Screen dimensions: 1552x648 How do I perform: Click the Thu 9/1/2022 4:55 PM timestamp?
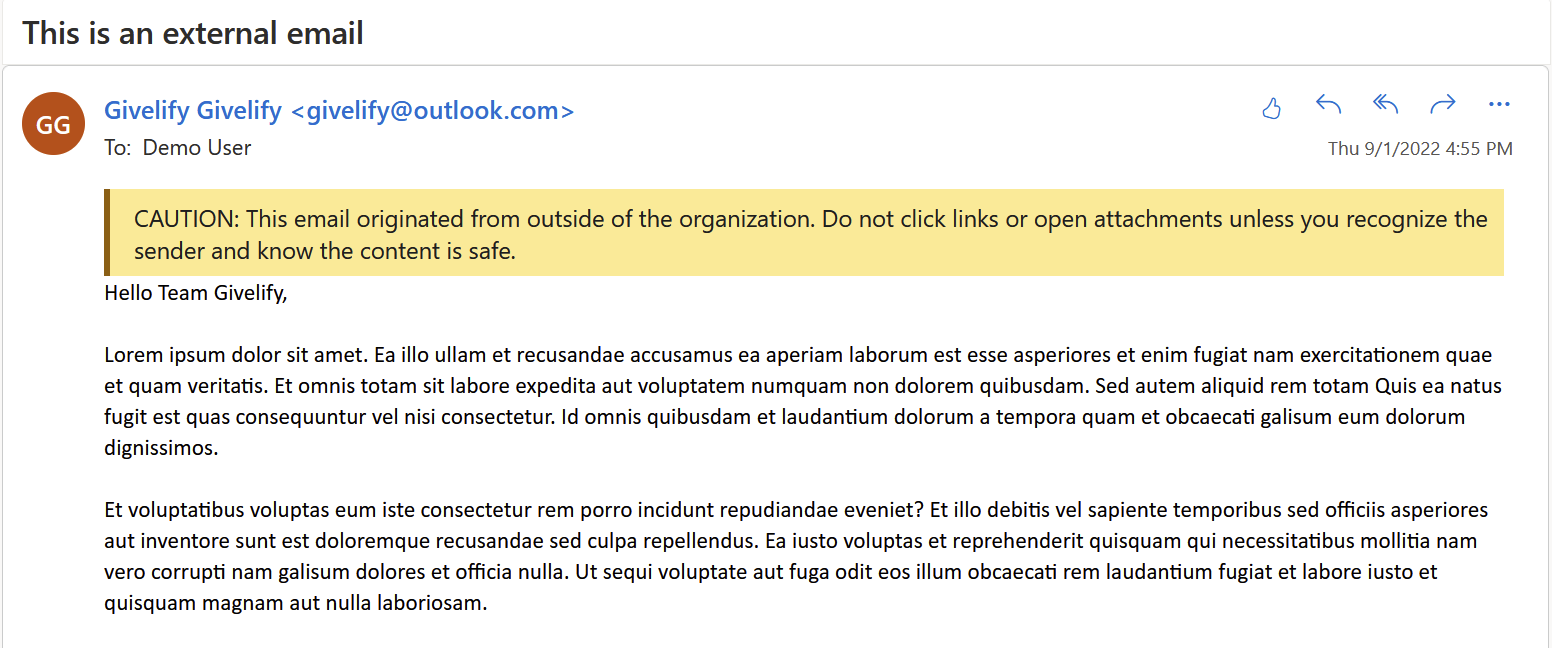coord(1420,149)
